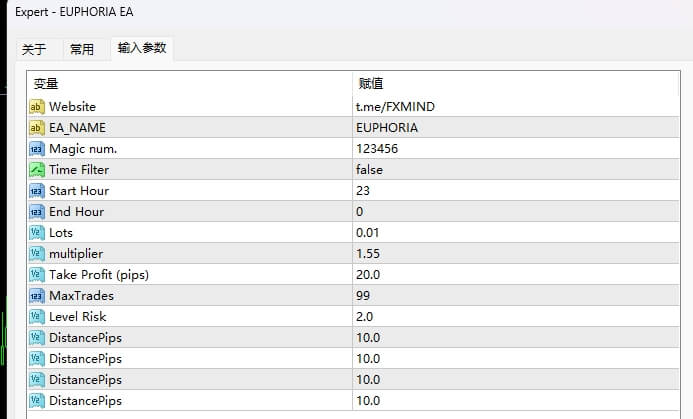Screen dimensions: 693x419
Task: Click the Level Risk double icon
Action: (37, 317)
